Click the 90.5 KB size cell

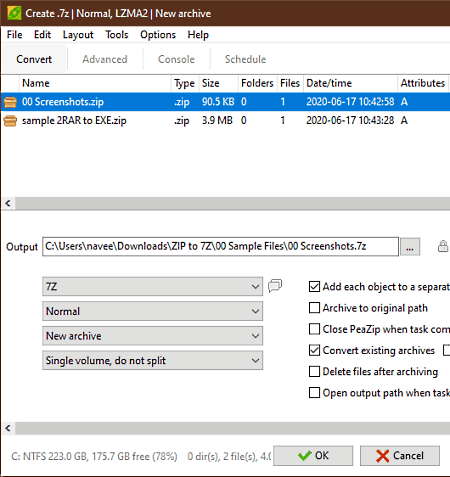218,102
